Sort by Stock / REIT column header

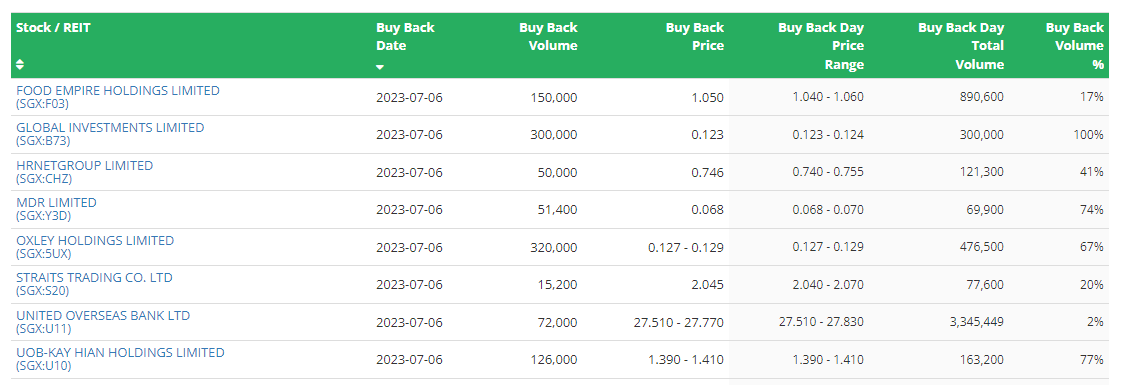pyautogui.click(x=54, y=28)
